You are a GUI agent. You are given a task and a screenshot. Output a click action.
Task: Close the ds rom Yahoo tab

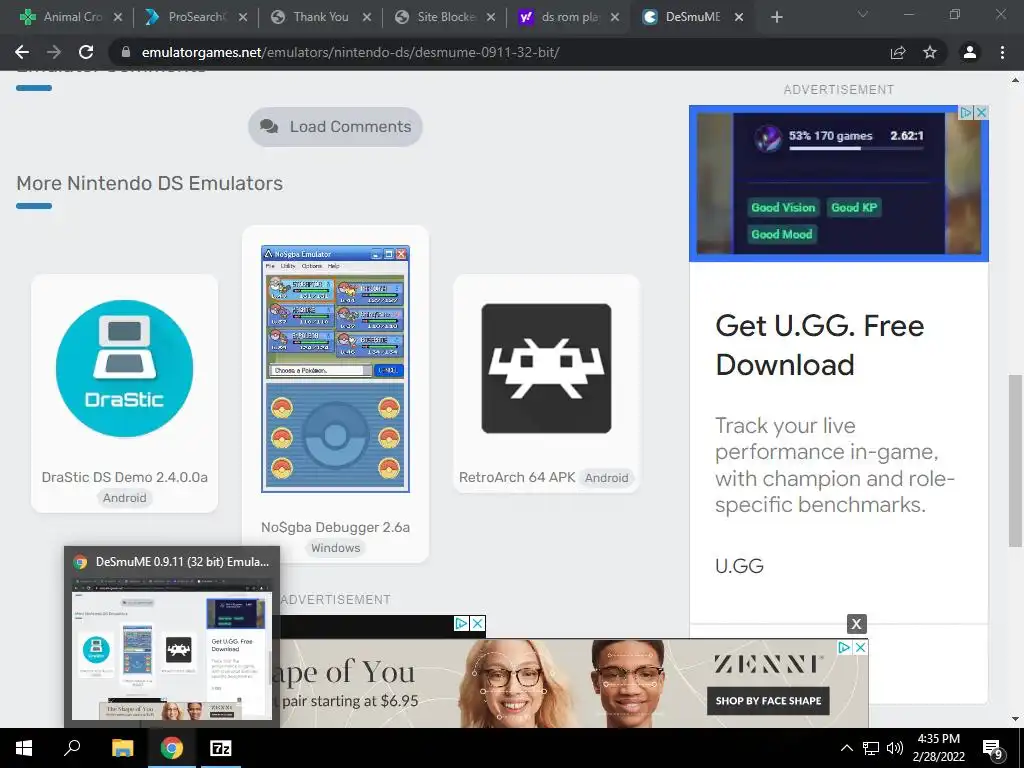pyautogui.click(x=615, y=18)
